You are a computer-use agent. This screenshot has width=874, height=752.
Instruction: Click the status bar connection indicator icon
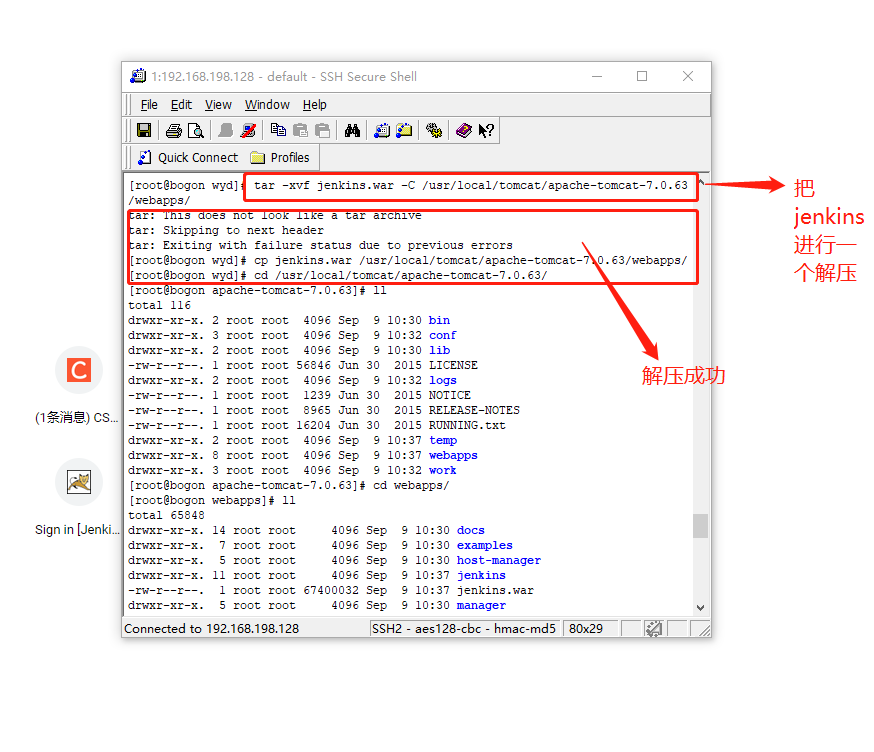[653, 629]
